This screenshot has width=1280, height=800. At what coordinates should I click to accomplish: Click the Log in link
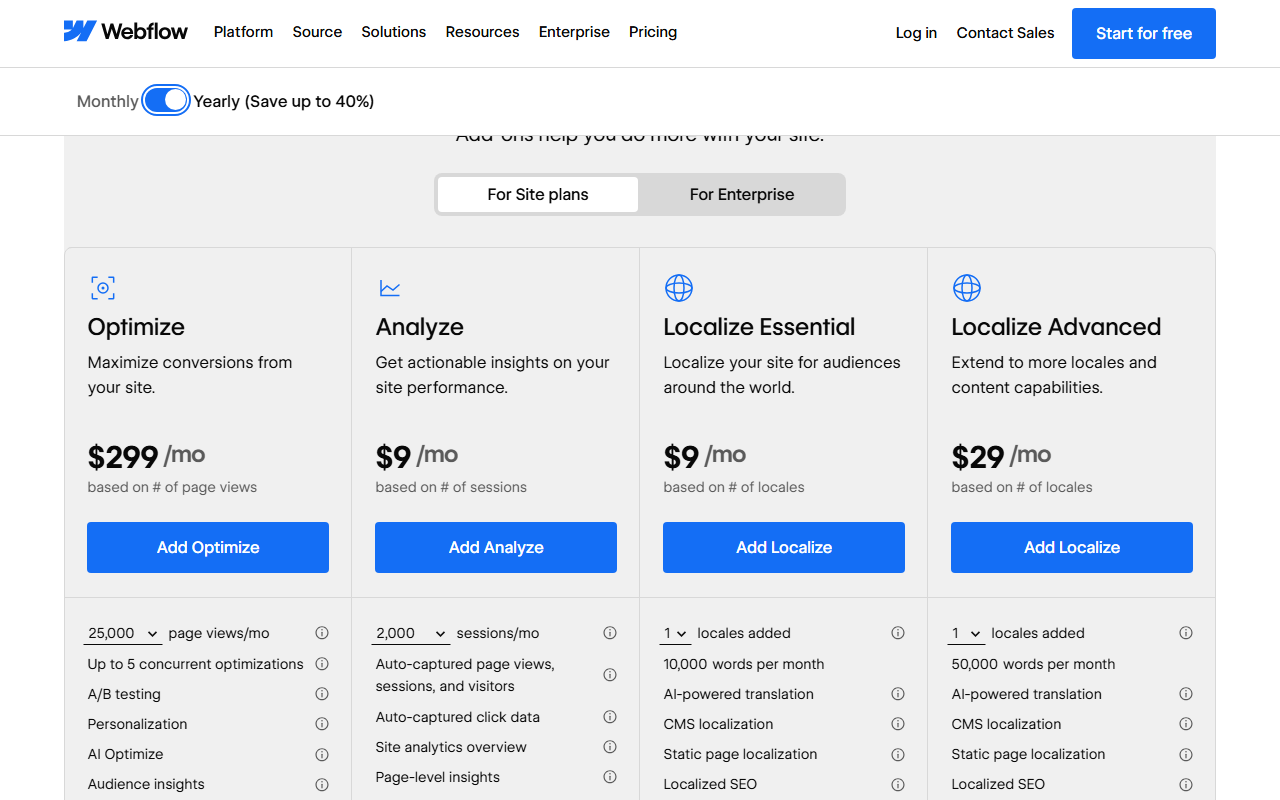coord(916,33)
